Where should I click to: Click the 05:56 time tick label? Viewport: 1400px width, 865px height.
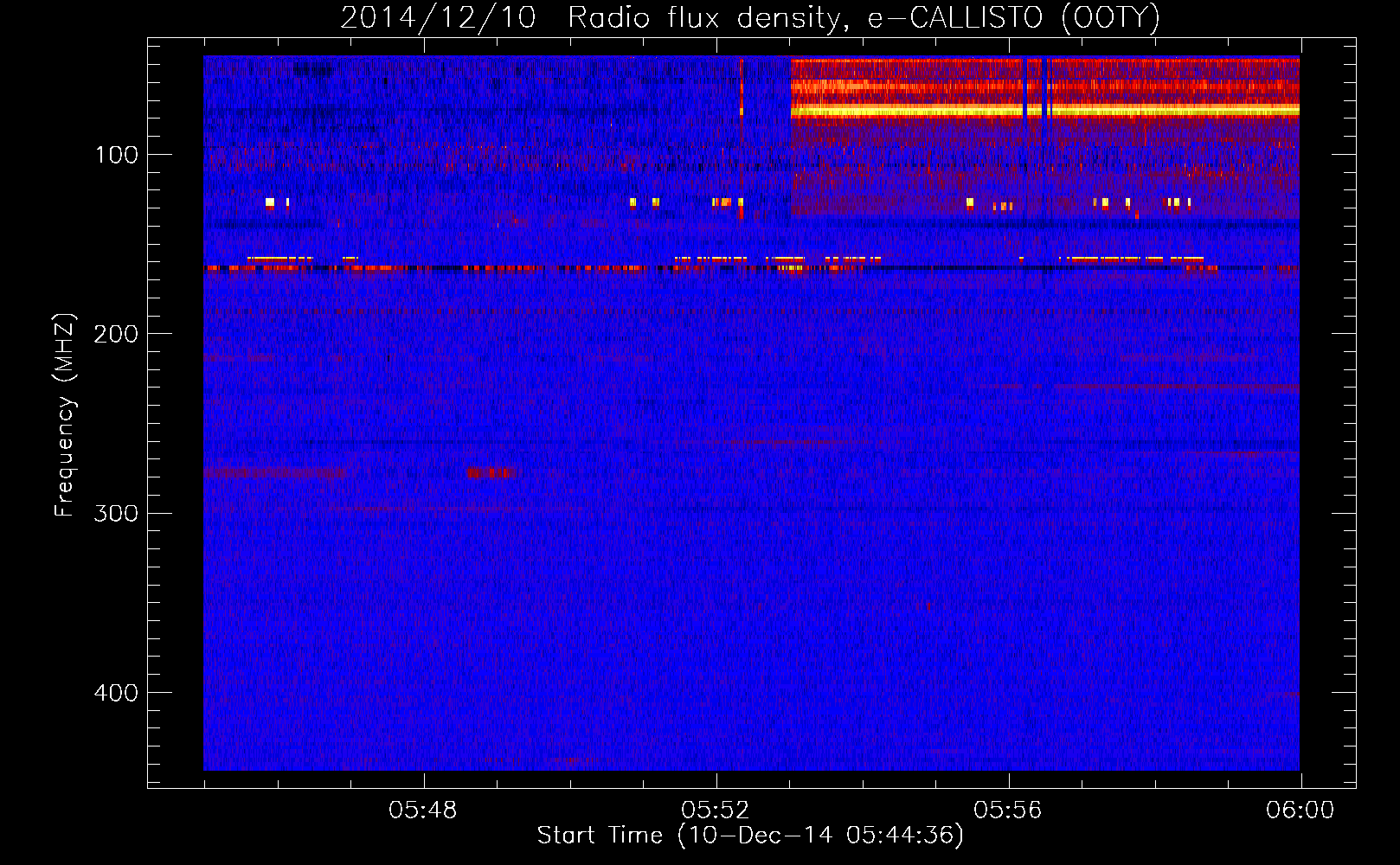1008,811
